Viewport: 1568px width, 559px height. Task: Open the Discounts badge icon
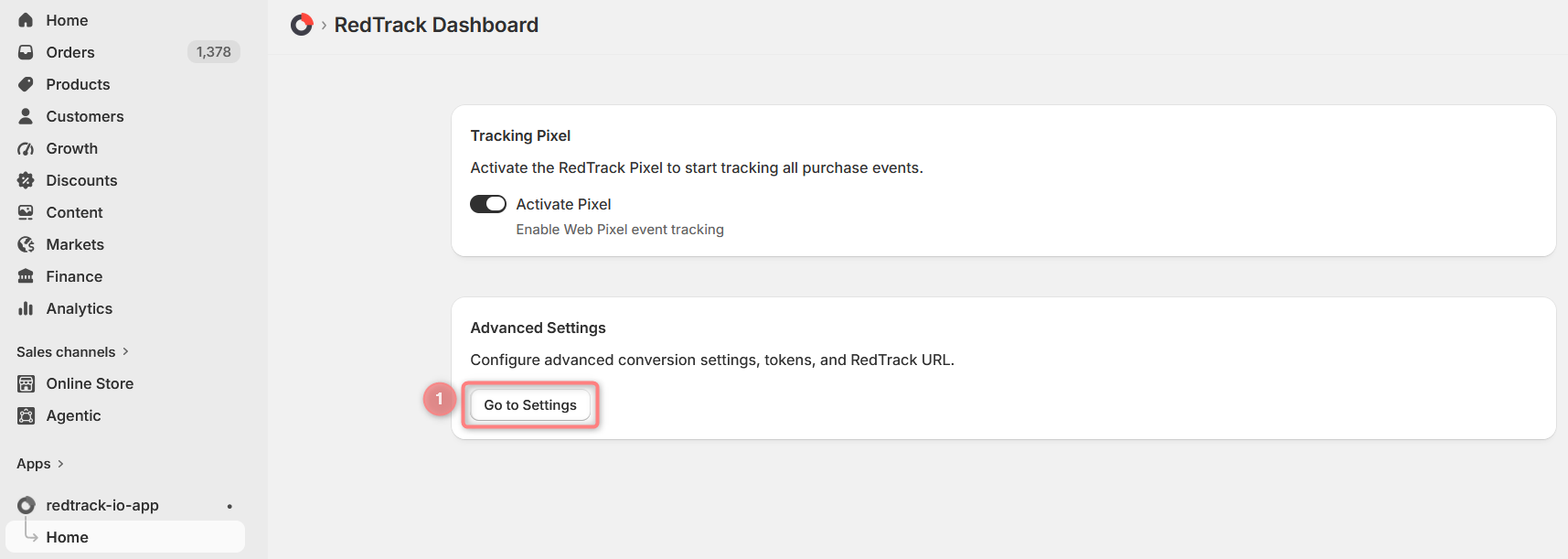26,180
